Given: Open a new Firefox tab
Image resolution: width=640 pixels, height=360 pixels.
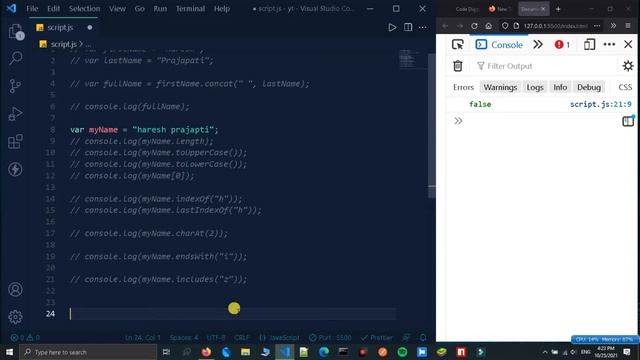Looking at the screenshot, I should [x=558, y=9].
